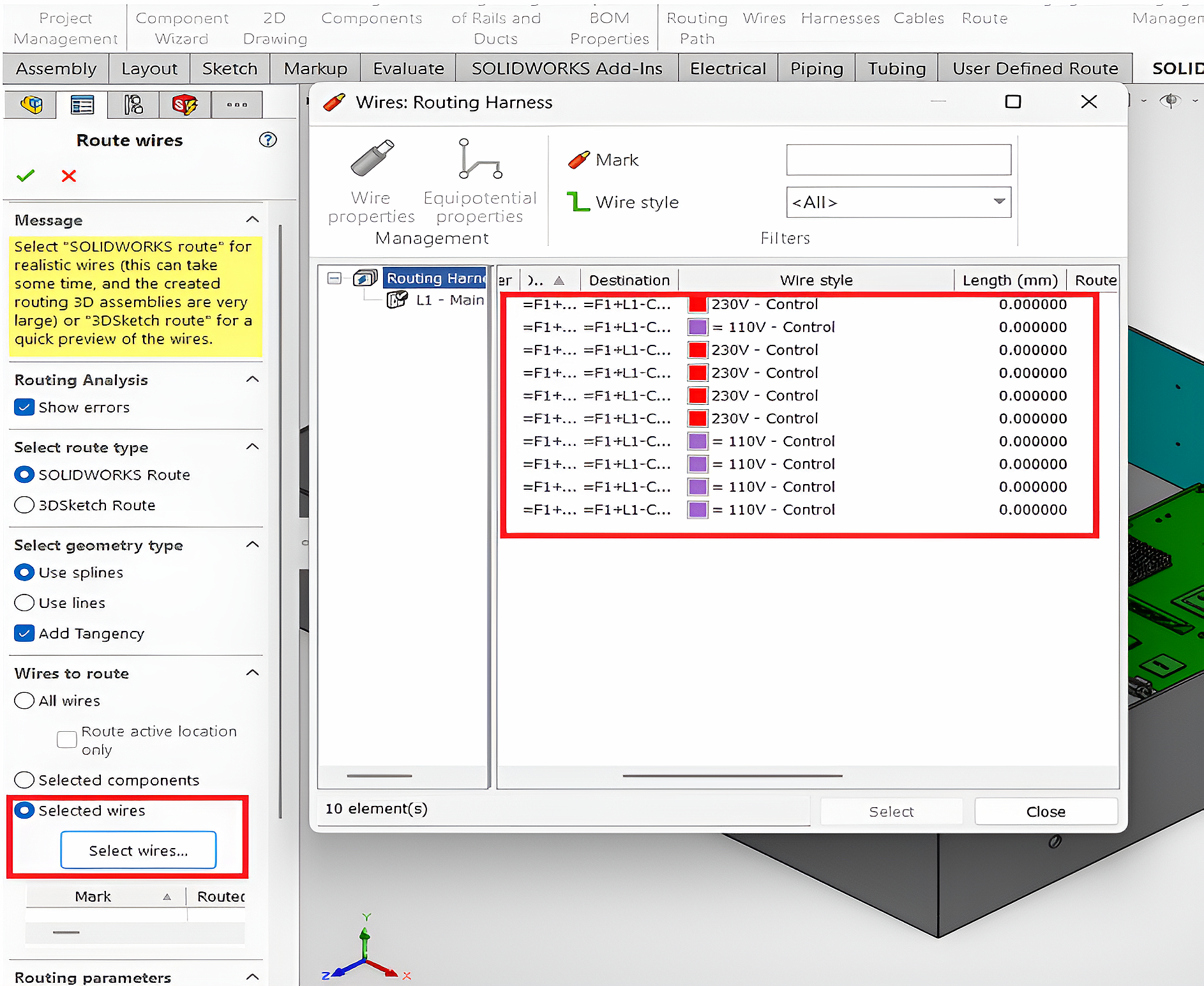Open the PropertyManager tab icon

click(x=82, y=104)
